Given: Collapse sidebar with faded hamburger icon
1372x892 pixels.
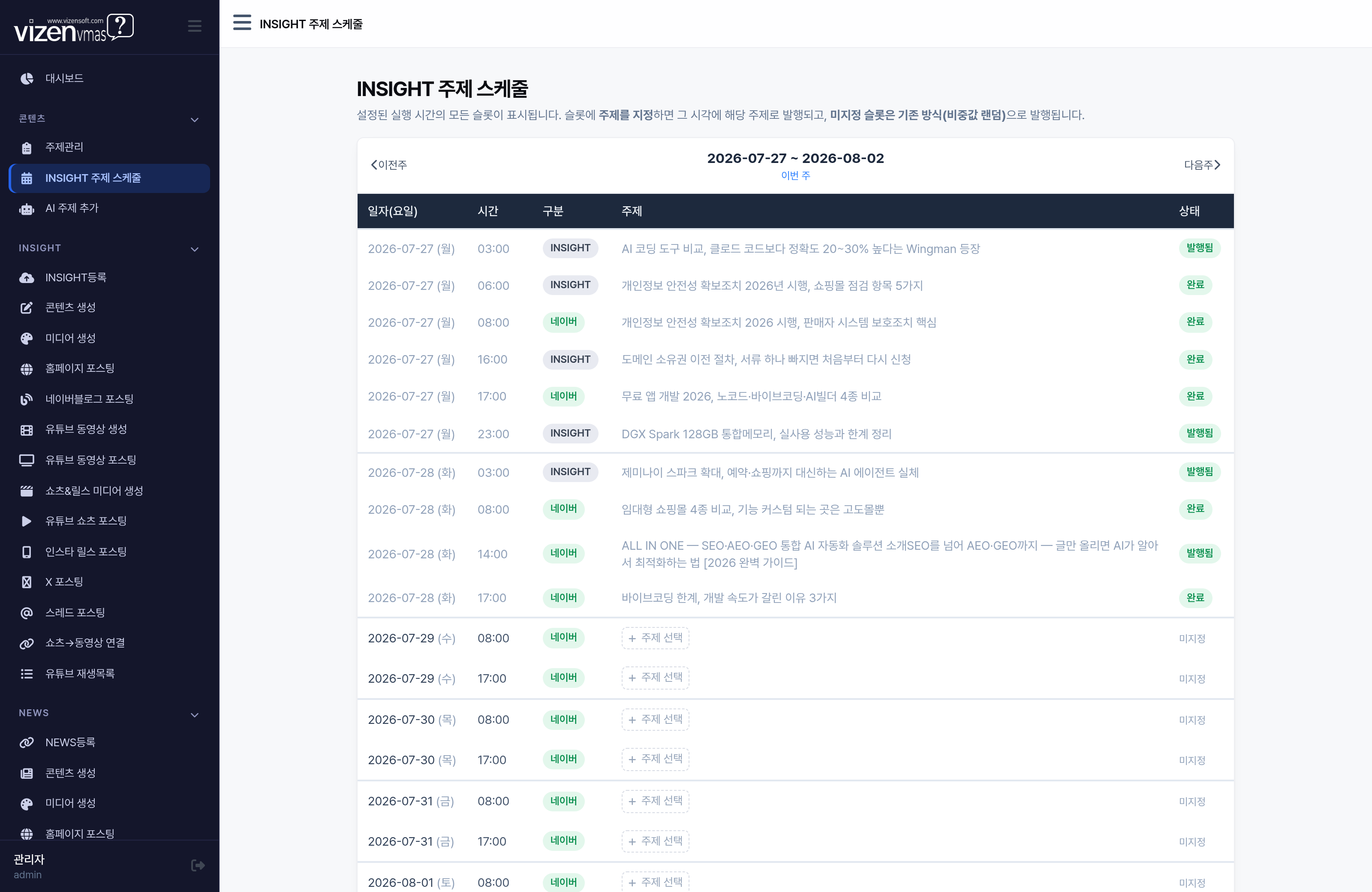Looking at the screenshot, I should tap(194, 26).
